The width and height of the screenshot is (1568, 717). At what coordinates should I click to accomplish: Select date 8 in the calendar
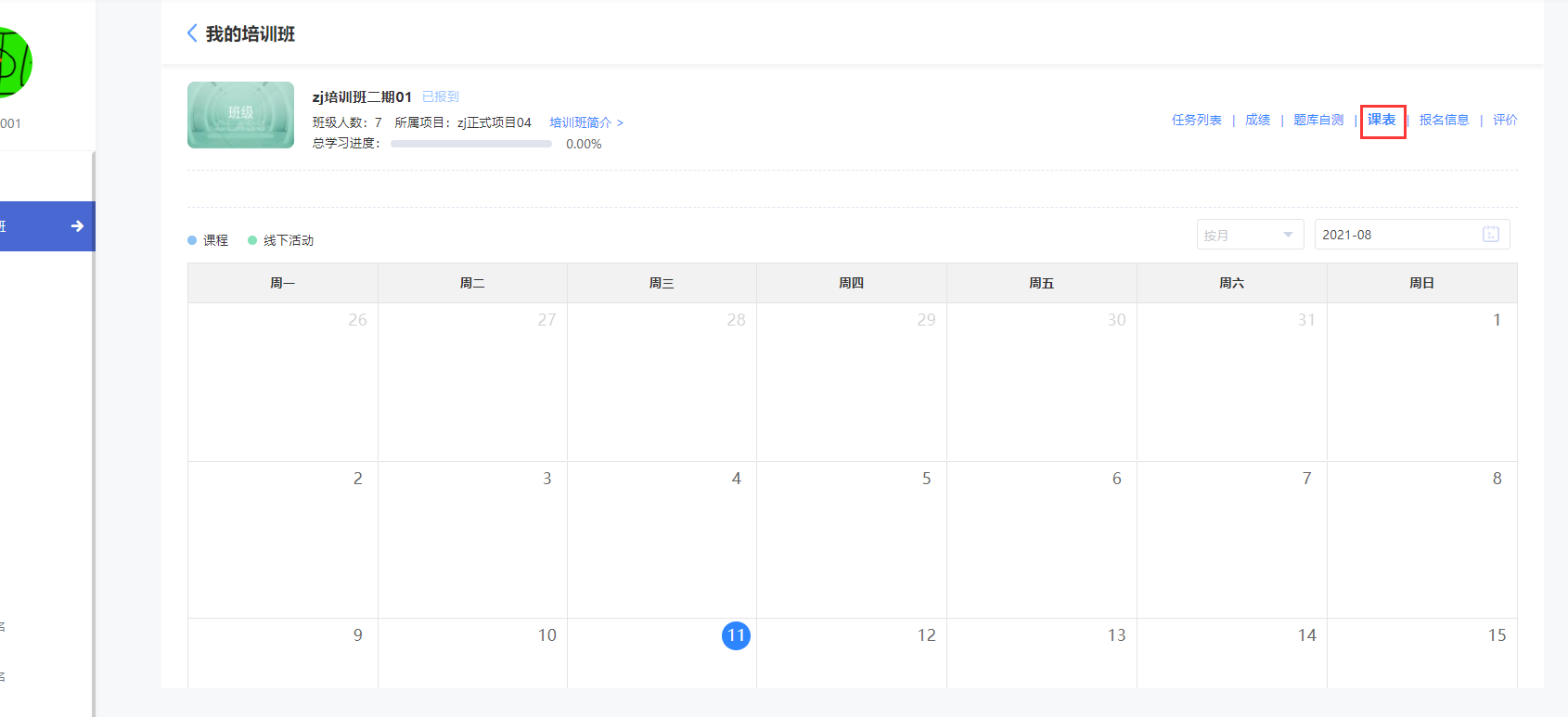coord(1497,479)
